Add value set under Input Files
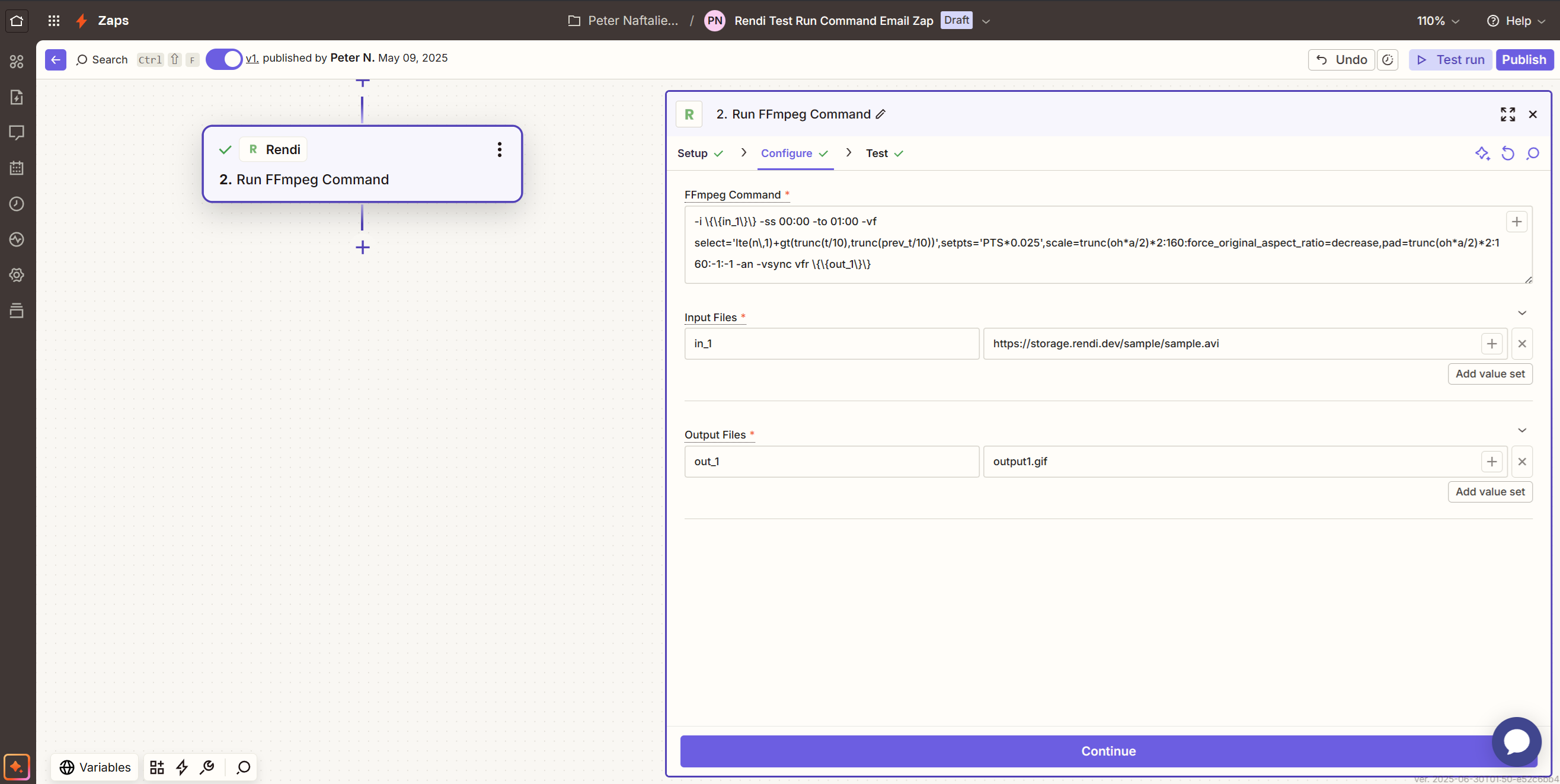 tap(1489, 374)
